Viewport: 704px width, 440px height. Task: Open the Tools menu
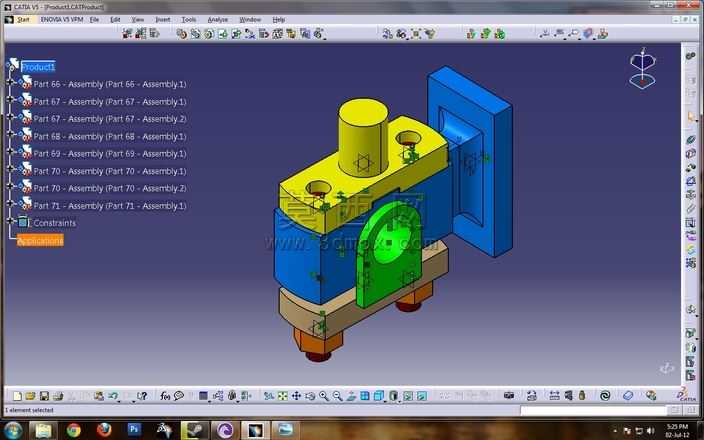coord(189,20)
